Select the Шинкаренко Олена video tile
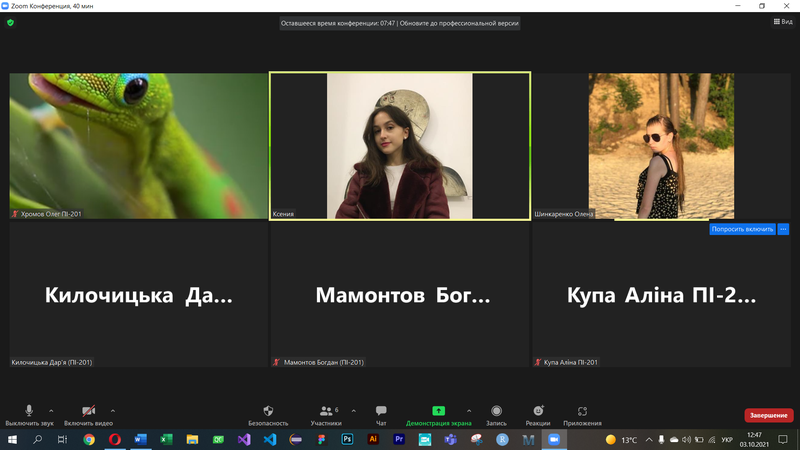 [x=661, y=146]
